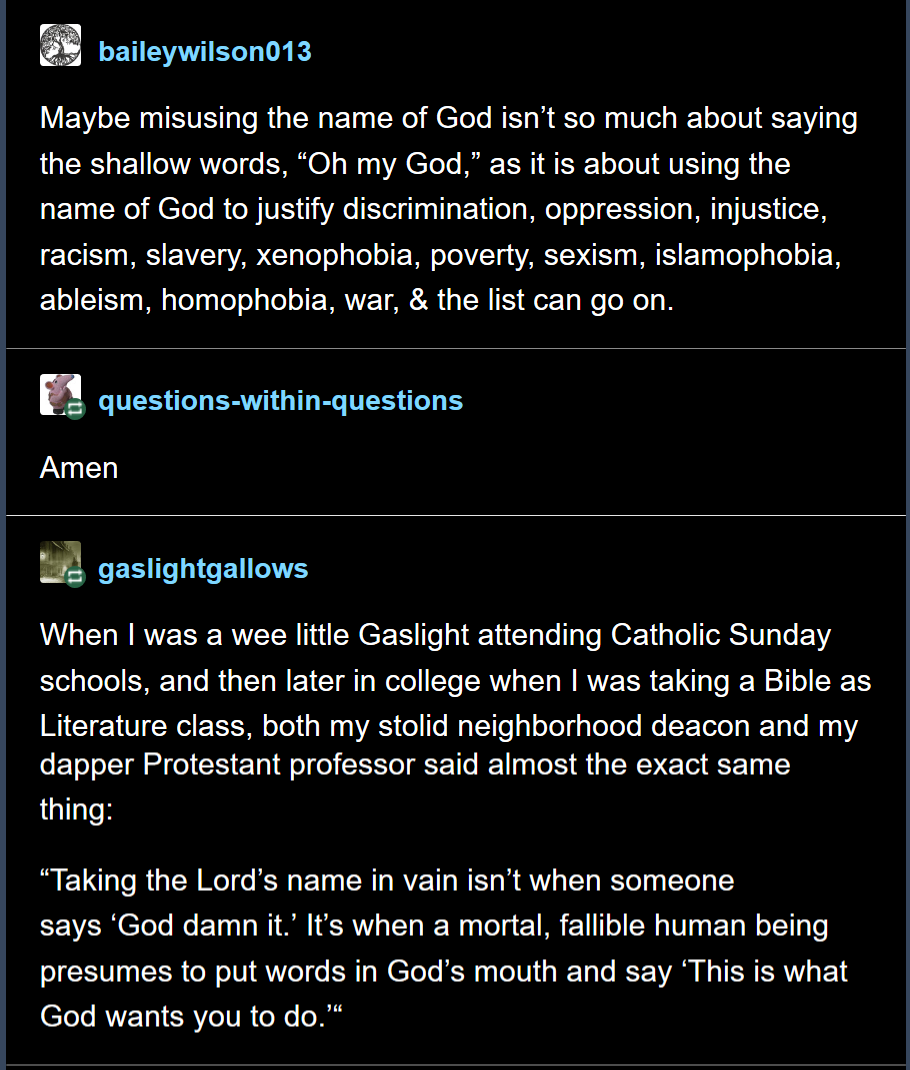The width and height of the screenshot is (910, 1070).
Task: Click reblog badge on gaslightgallows avatar
Action: point(75,577)
